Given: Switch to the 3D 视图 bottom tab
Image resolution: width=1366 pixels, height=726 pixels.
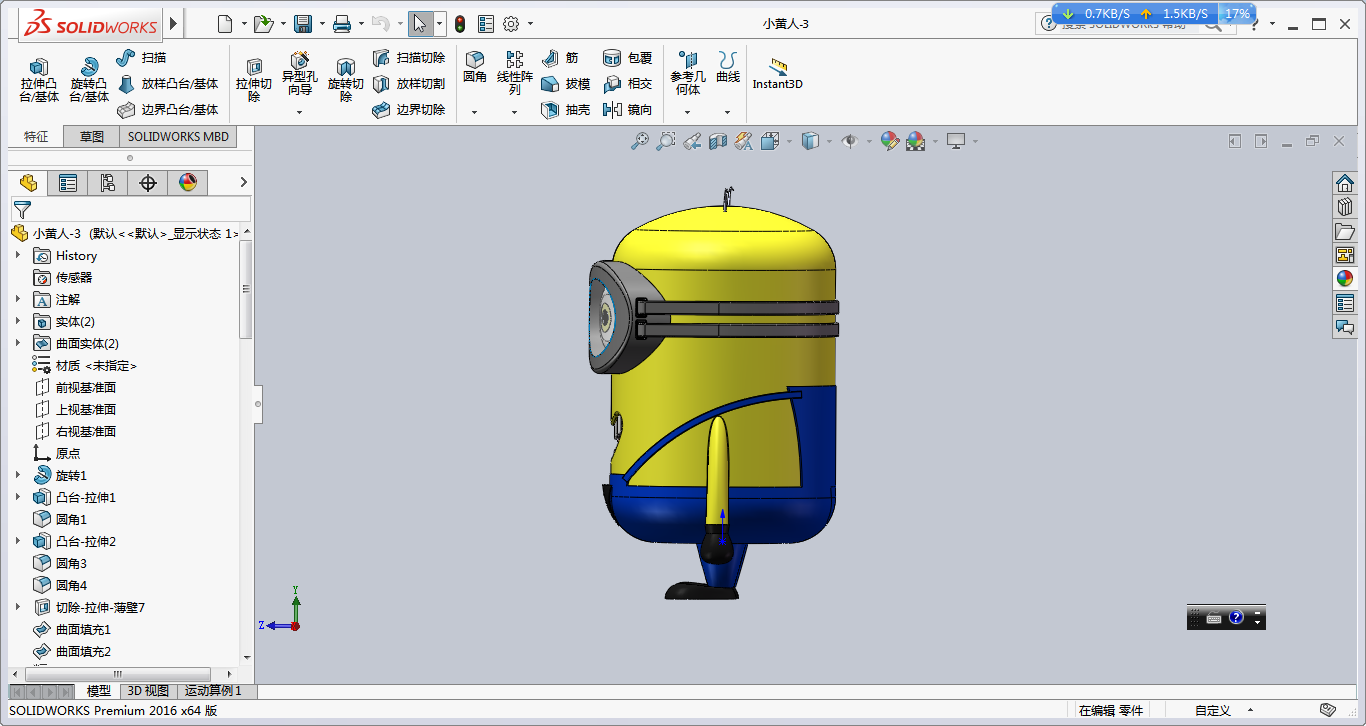Looking at the screenshot, I should pyautogui.click(x=148, y=691).
